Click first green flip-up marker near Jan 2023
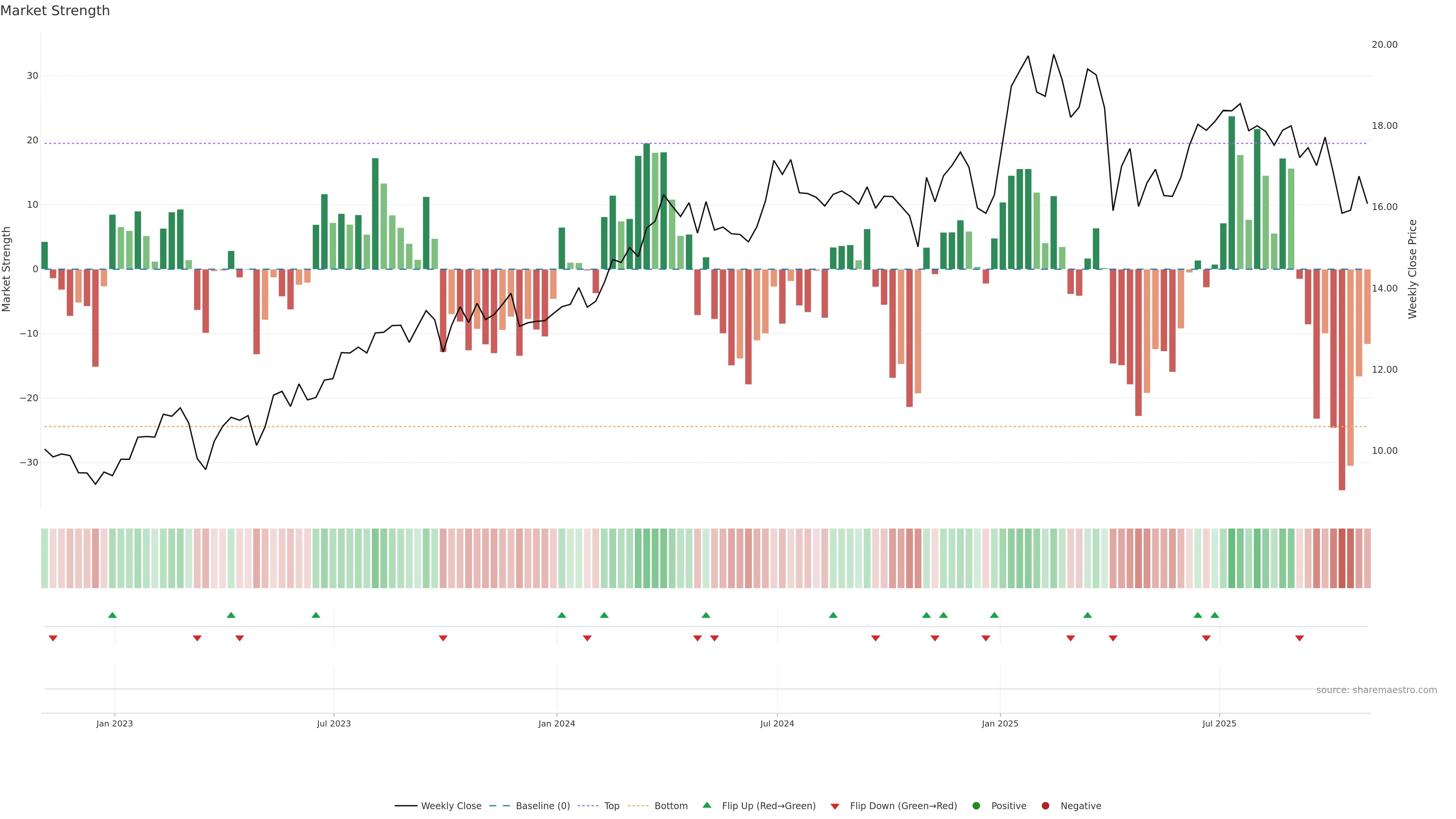The image size is (1456, 819). pyautogui.click(x=112, y=615)
